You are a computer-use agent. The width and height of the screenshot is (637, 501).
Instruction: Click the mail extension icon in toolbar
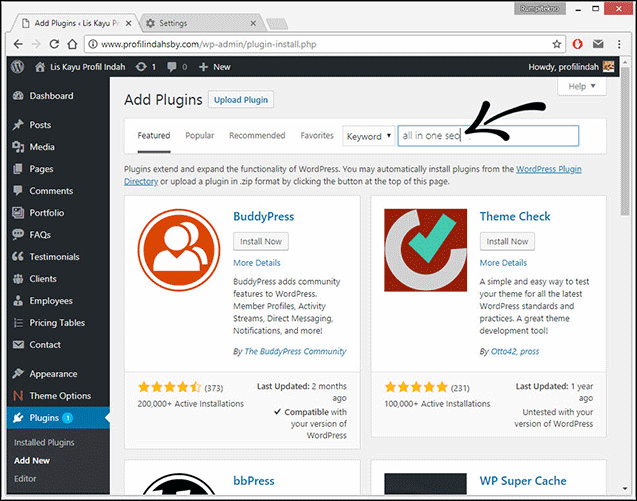(598, 44)
